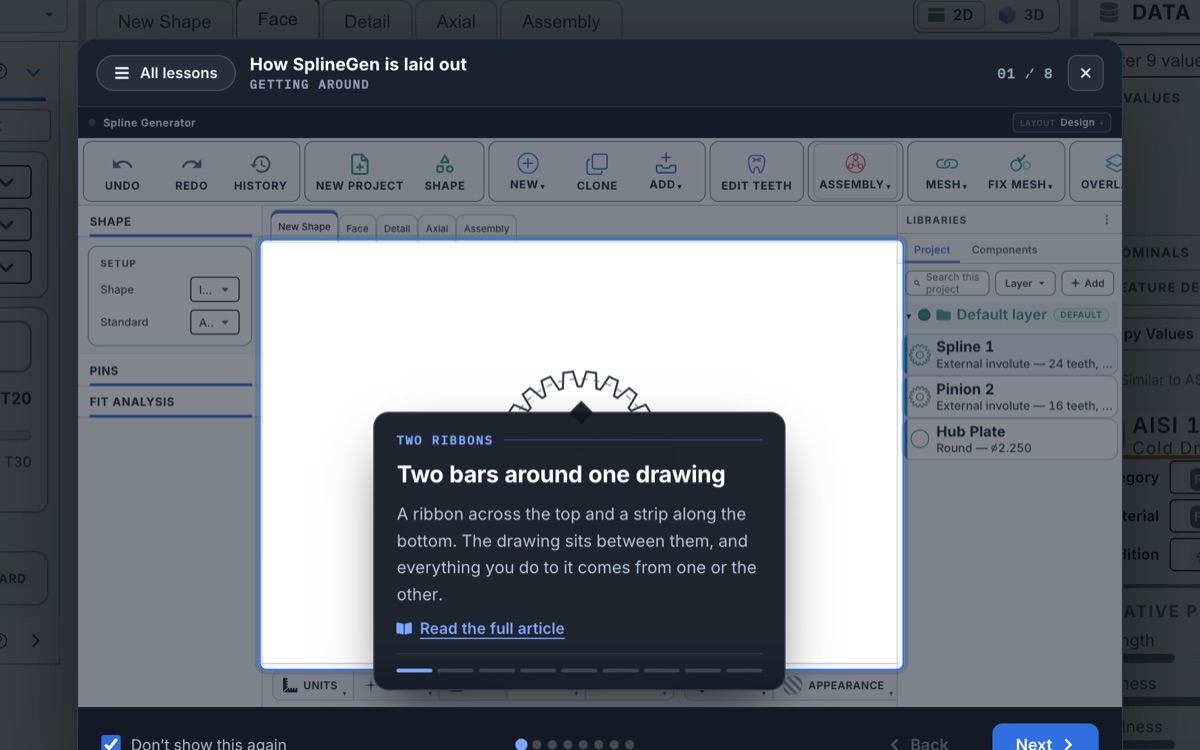Screen dimensions: 1200x750
Task: Click the Appearance hatched icon in bottom strip
Action: (x=793, y=685)
